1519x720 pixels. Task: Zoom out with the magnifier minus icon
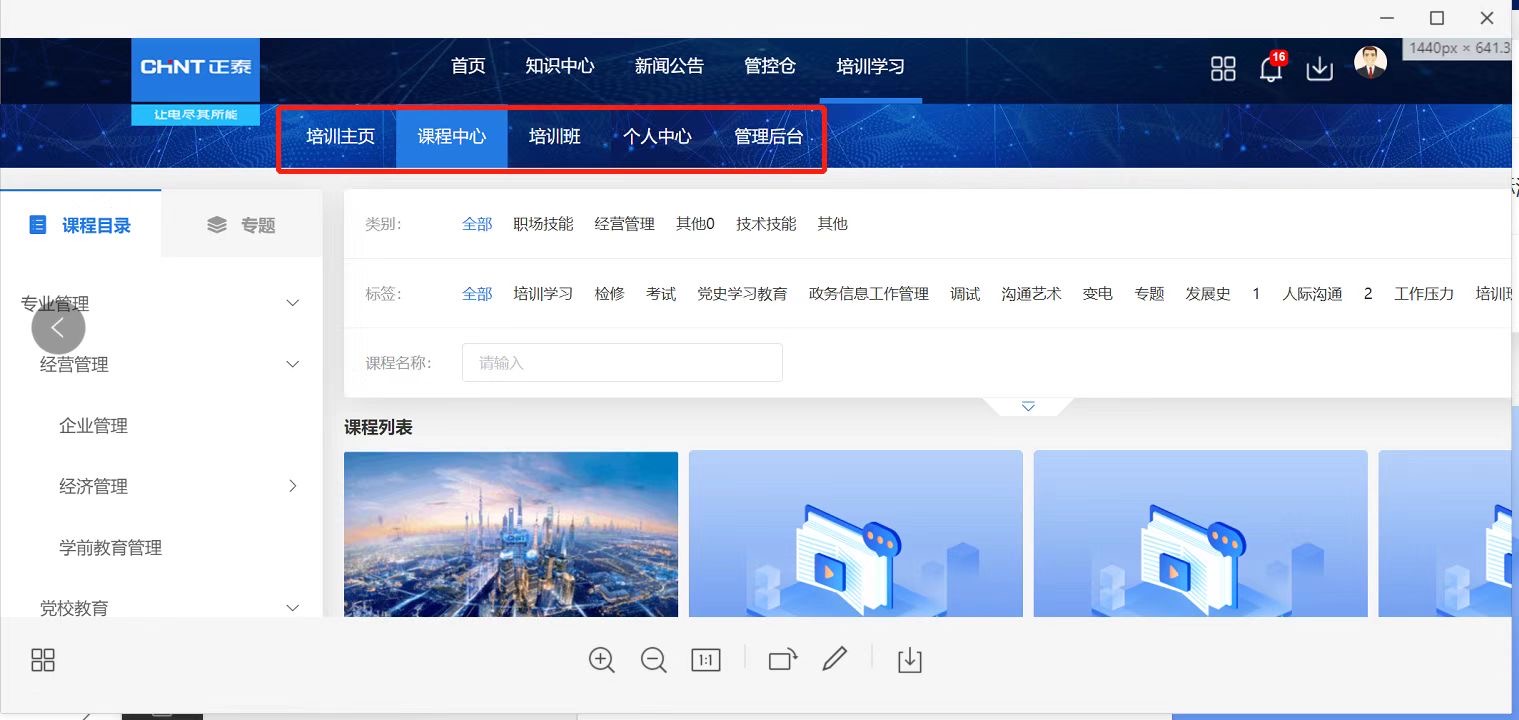[x=654, y=660]
